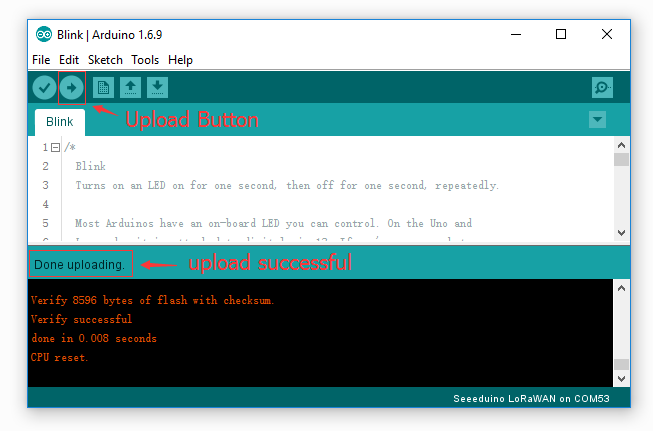Image resolution: width=653 pixels, height=431 pixels.
Task: Click 'Seeeduino LoRaWAN on COM53' status text
Action: tap(531, 399)
